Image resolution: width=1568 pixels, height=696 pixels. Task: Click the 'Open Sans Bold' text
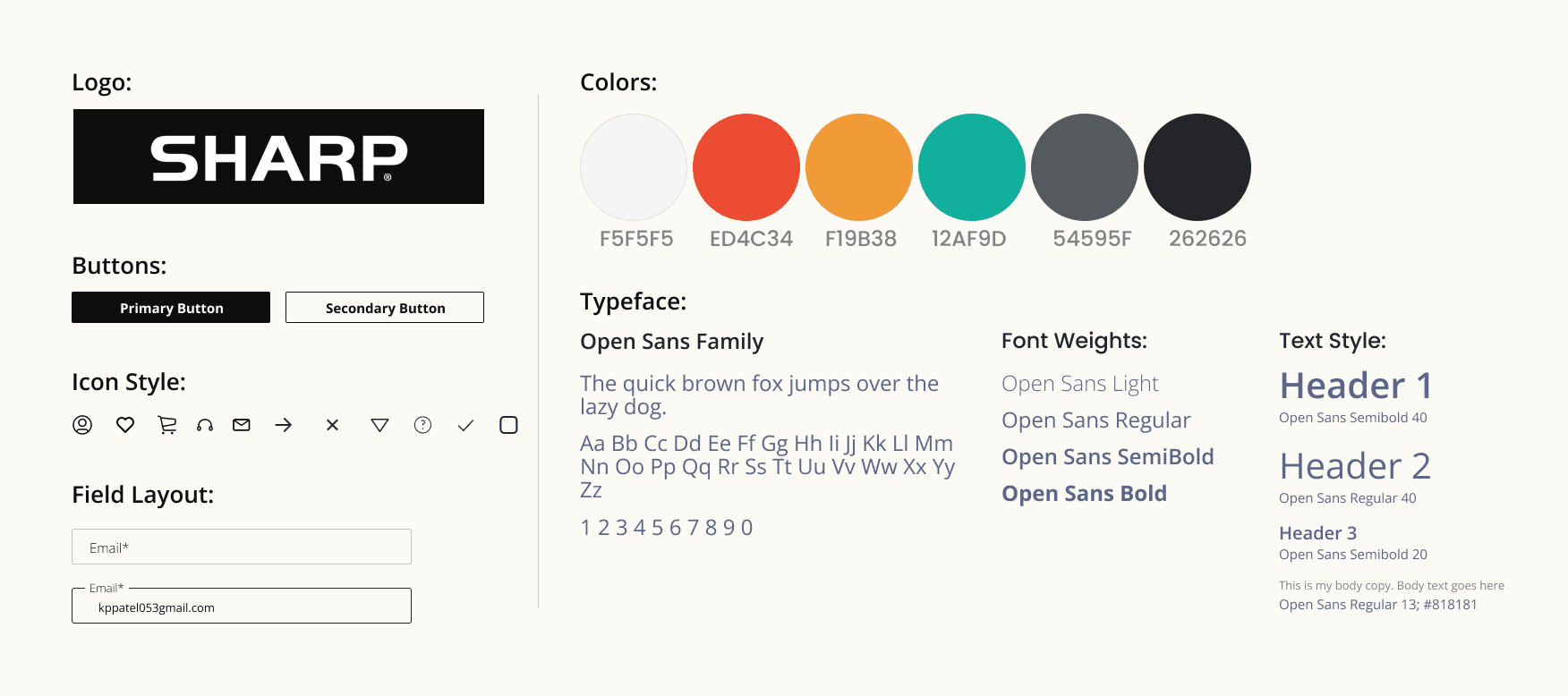click(x=1084, y=494)
